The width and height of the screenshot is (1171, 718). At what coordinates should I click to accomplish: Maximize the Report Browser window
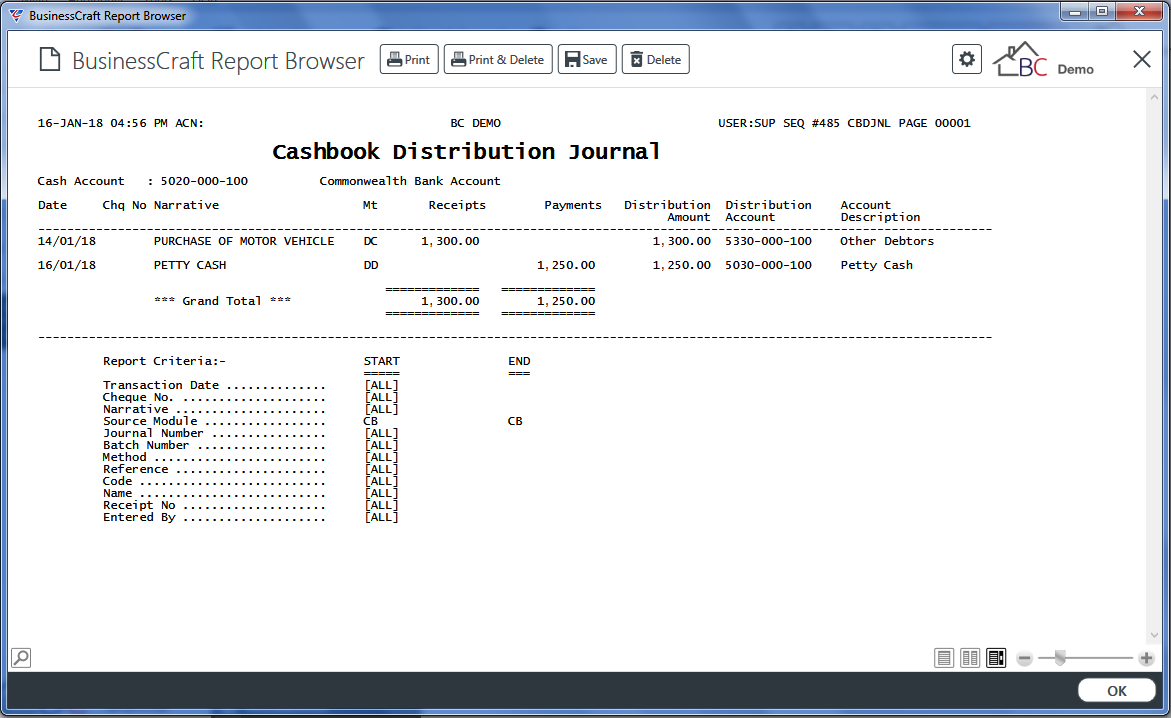1102,12
